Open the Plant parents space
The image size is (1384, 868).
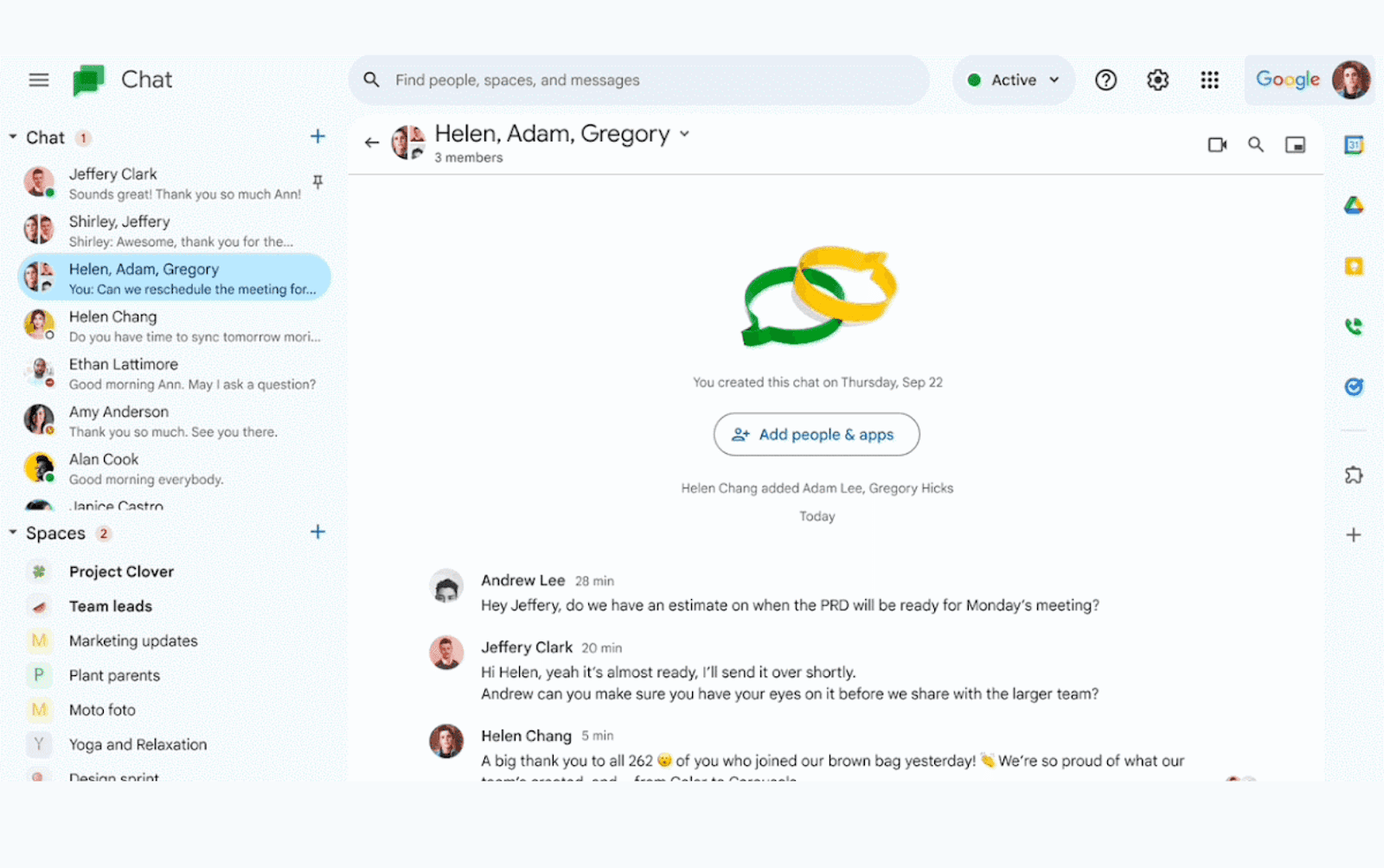click(174, 675)
